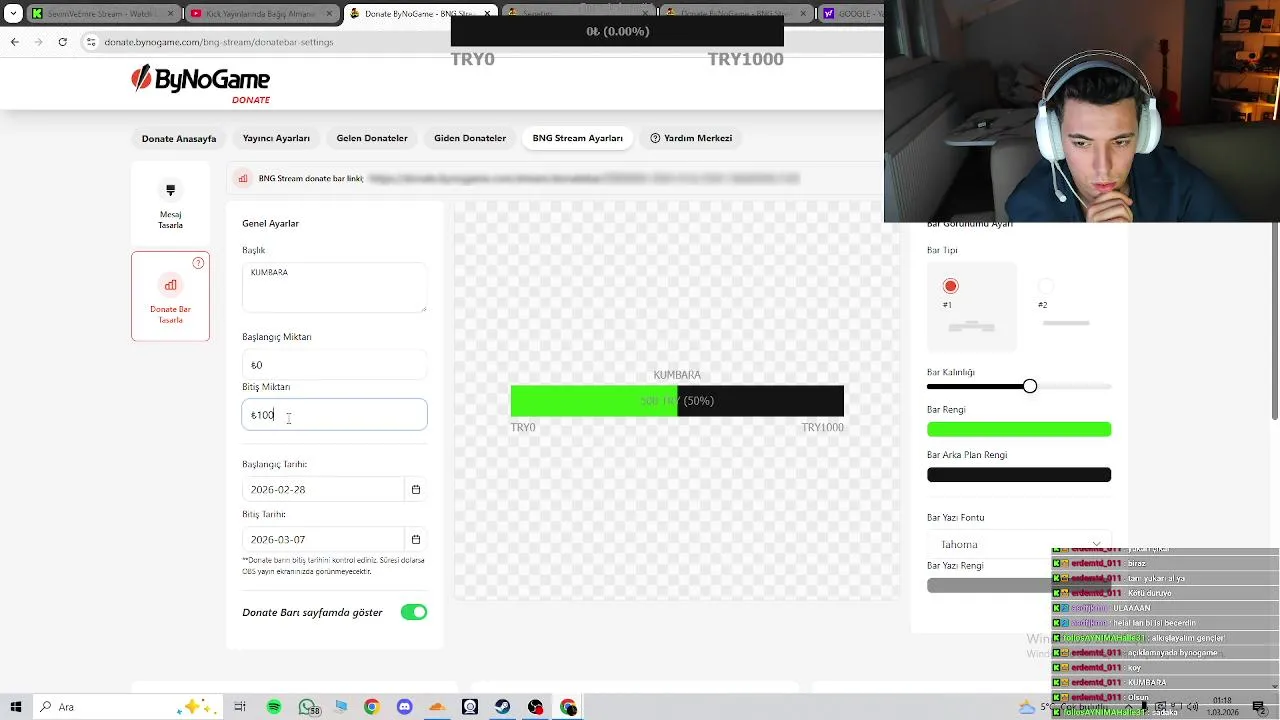1280x720 pixels.
Task: Open the Windows Start menu
Action: click(17, 707)
